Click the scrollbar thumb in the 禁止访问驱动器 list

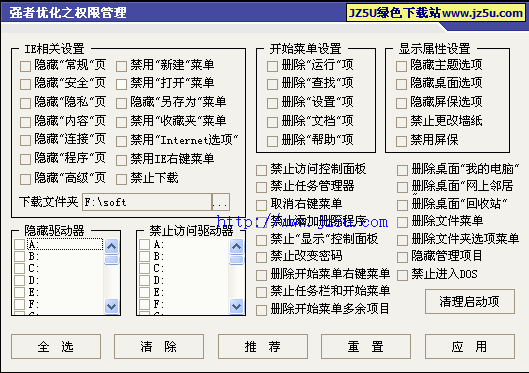coord(236,260)
